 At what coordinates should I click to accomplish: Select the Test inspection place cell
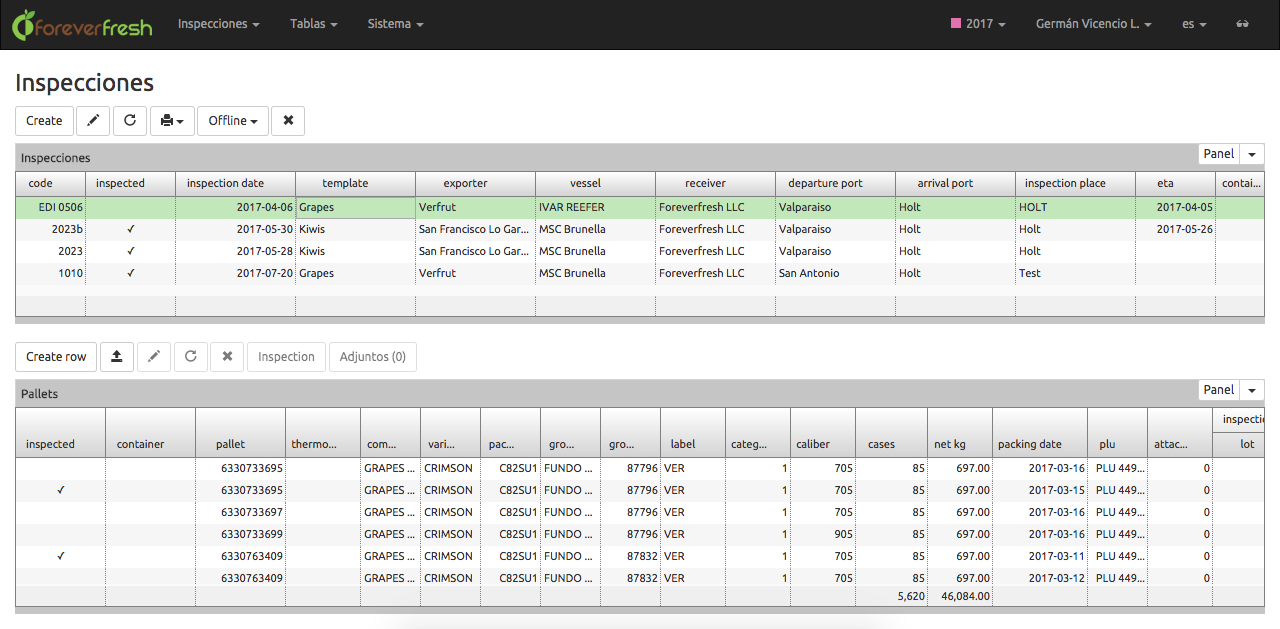pyautogui.click(x=1075, y=273)
